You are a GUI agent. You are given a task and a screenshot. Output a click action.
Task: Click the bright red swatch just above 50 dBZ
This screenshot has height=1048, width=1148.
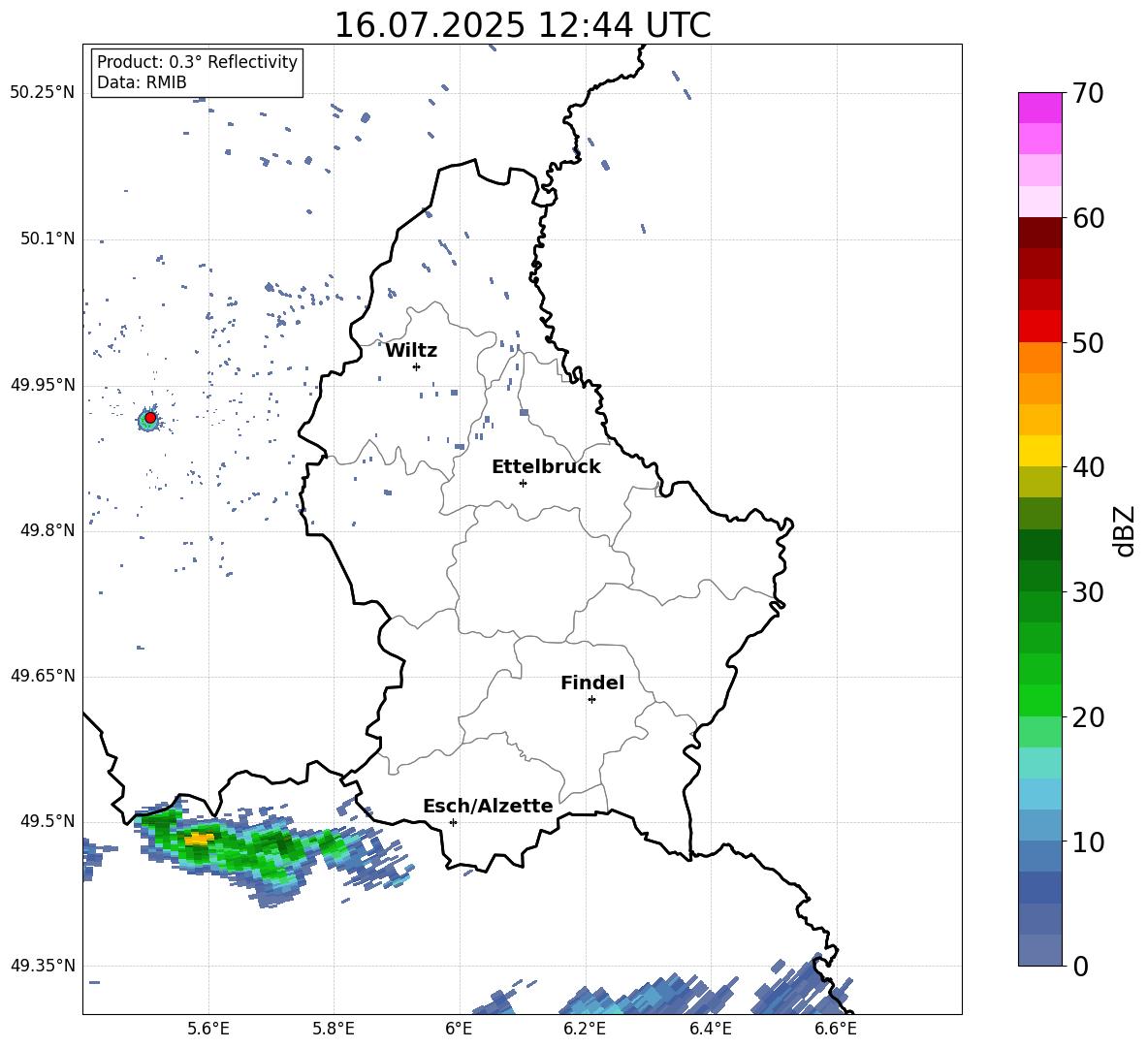1039,327
